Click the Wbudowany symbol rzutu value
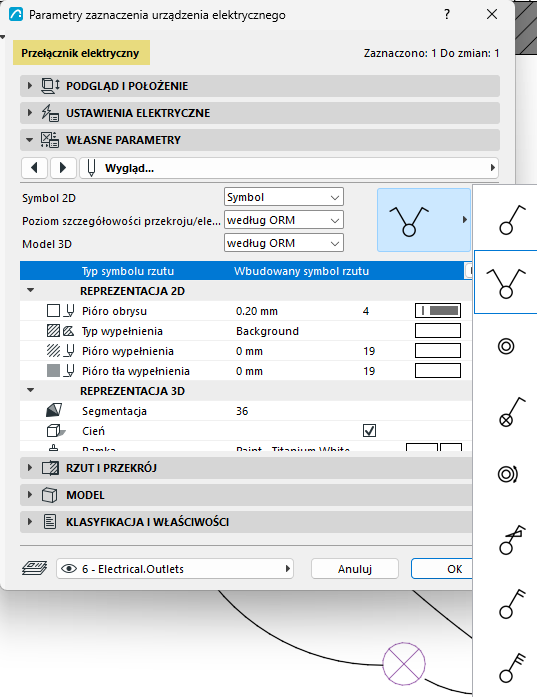Image resolution: width=537 pixels, height=697 pixels. tap(301, 271)
